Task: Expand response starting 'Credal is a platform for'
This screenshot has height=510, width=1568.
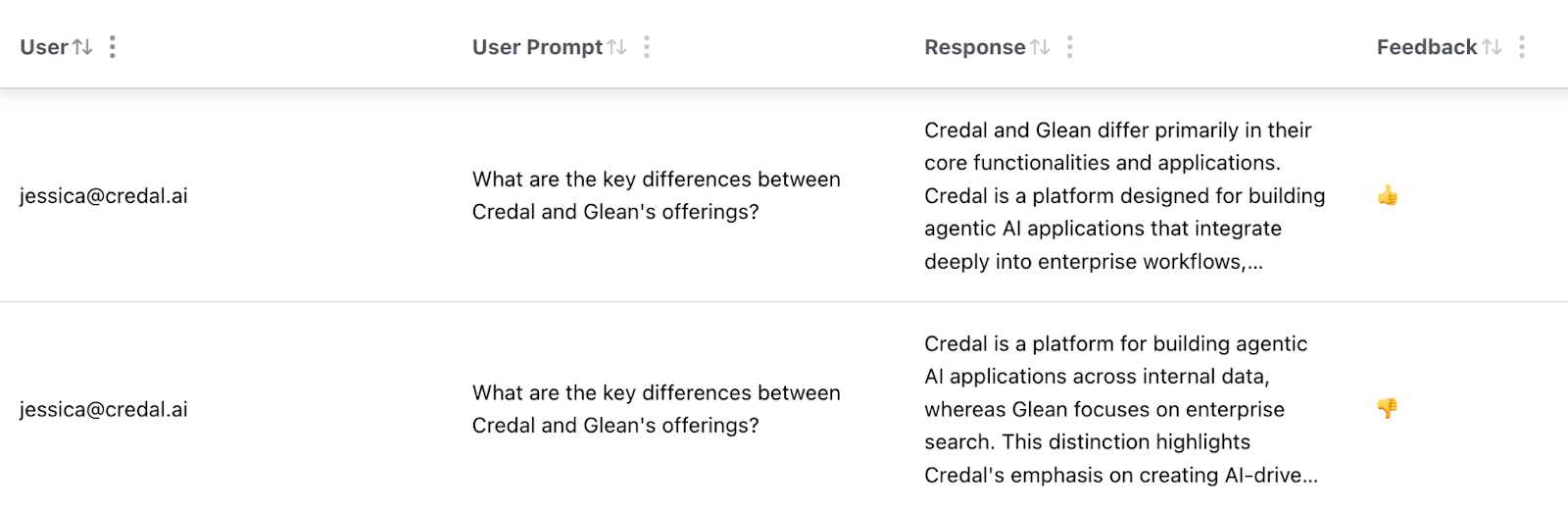Action: [x=1121, y=409]
